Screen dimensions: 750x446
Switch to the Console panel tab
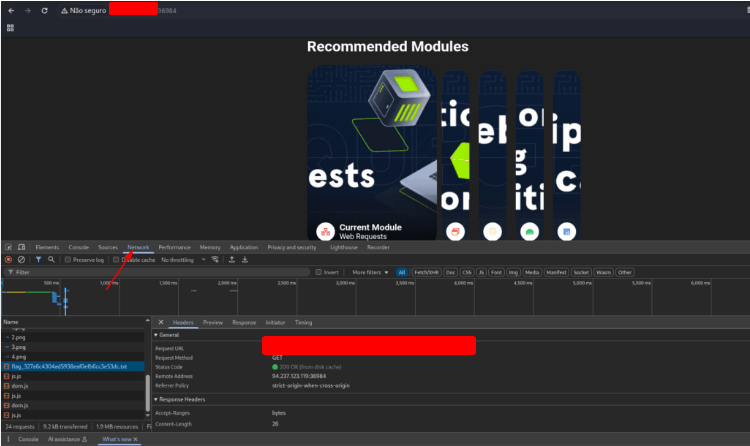tap(78, 247)
